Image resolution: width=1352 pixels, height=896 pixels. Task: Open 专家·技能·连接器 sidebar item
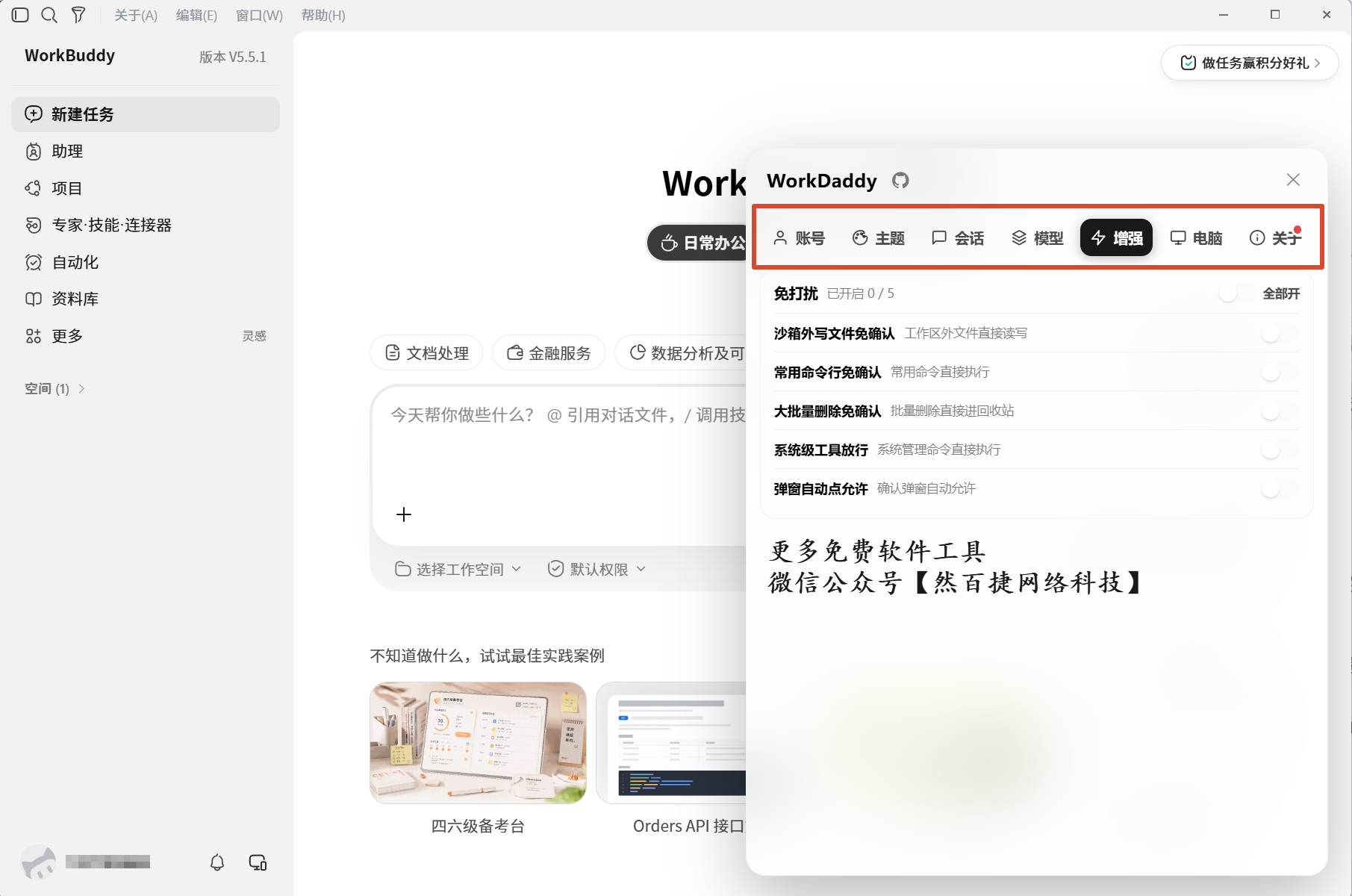click(x=146, y=225)
